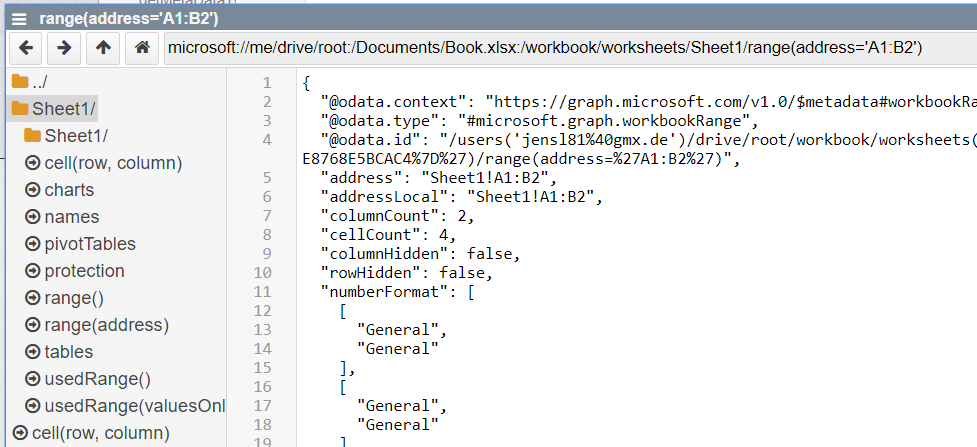Go back with the left arrow button
977x447 pixels.
coord(26,47)
